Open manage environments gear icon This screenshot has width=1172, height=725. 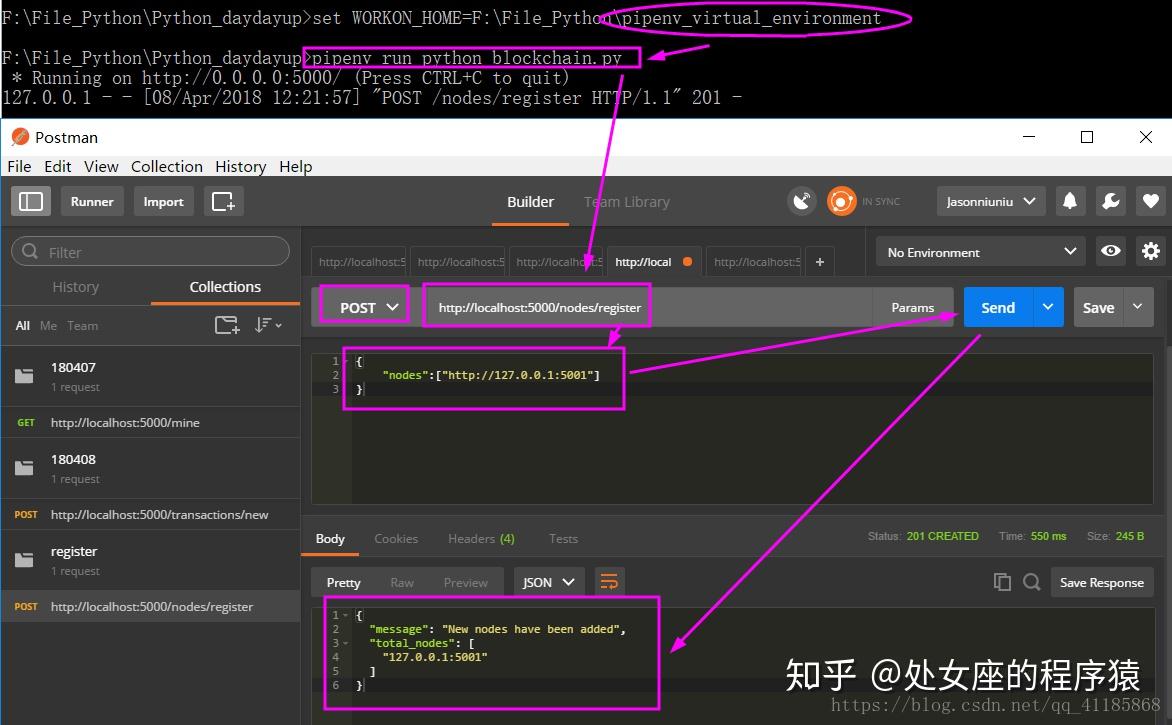[x=1151, y=251]
